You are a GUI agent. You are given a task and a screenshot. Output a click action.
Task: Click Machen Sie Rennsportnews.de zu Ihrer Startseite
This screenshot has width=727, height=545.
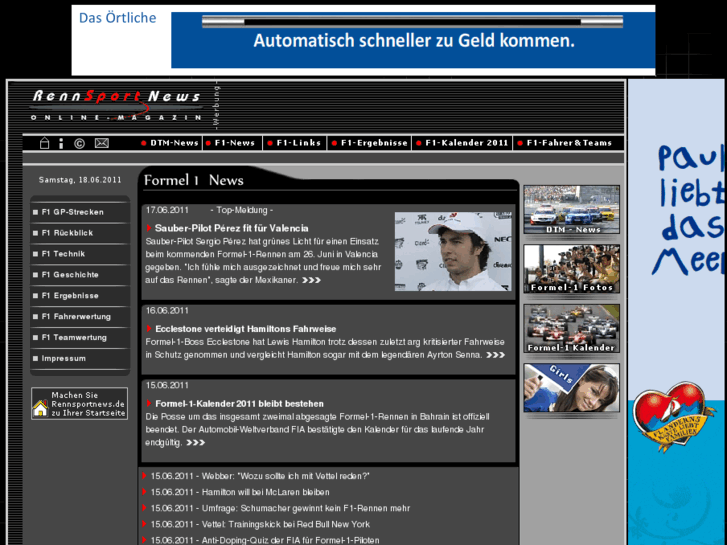pyautogui.click(x=79, y=404)
